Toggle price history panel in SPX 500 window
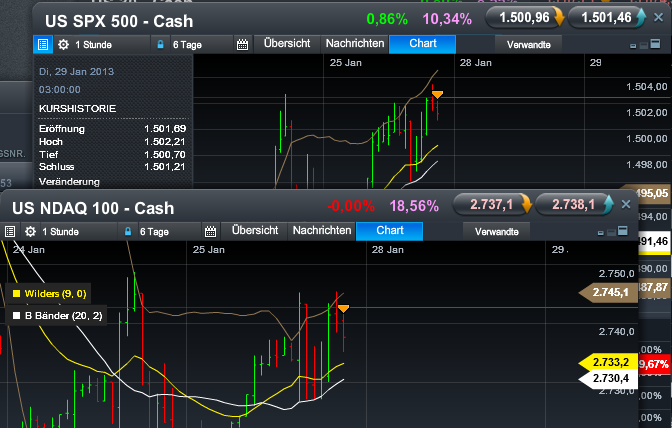Viewport: 672px width, 428px height. pyautogui.click(x=43, y=45)
